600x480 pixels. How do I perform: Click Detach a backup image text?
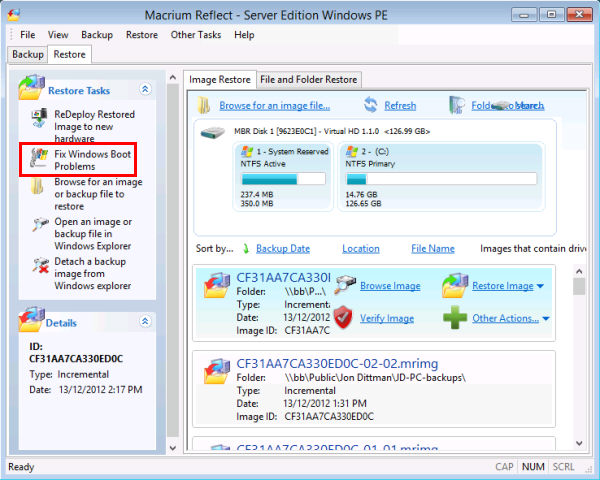(93, 274)
